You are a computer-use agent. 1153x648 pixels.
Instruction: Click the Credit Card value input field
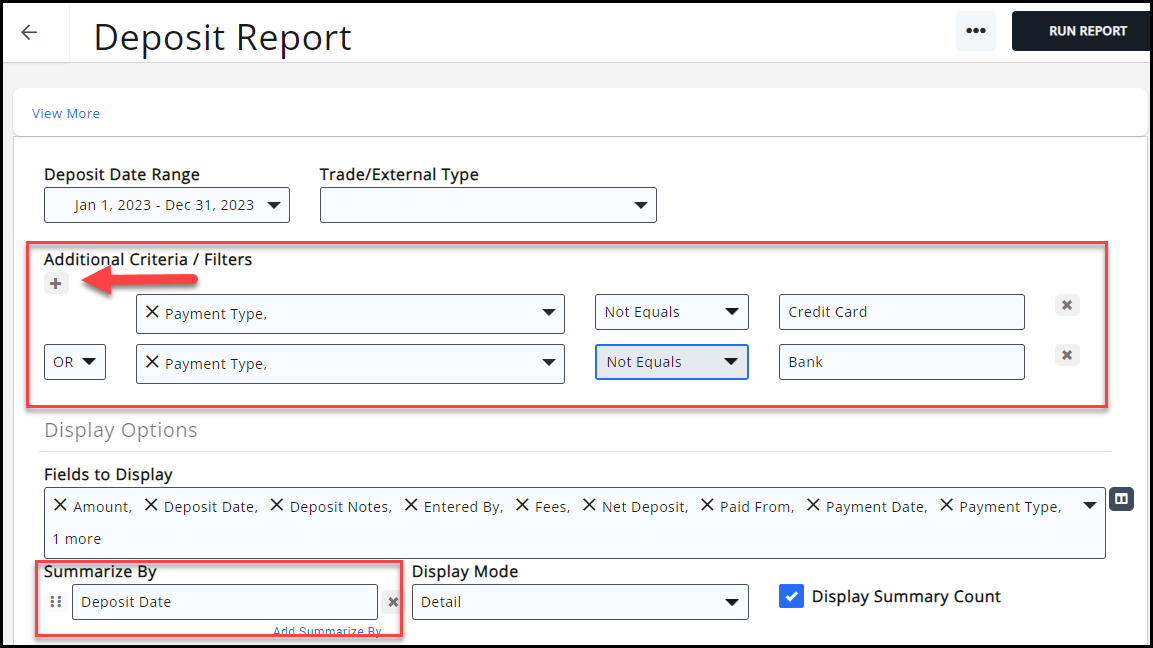(x=901, y=312)
